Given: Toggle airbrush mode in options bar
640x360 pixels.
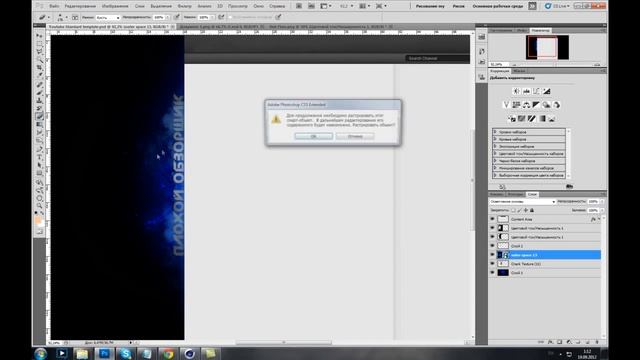Looking at the screenshot, I should (221, 17).
